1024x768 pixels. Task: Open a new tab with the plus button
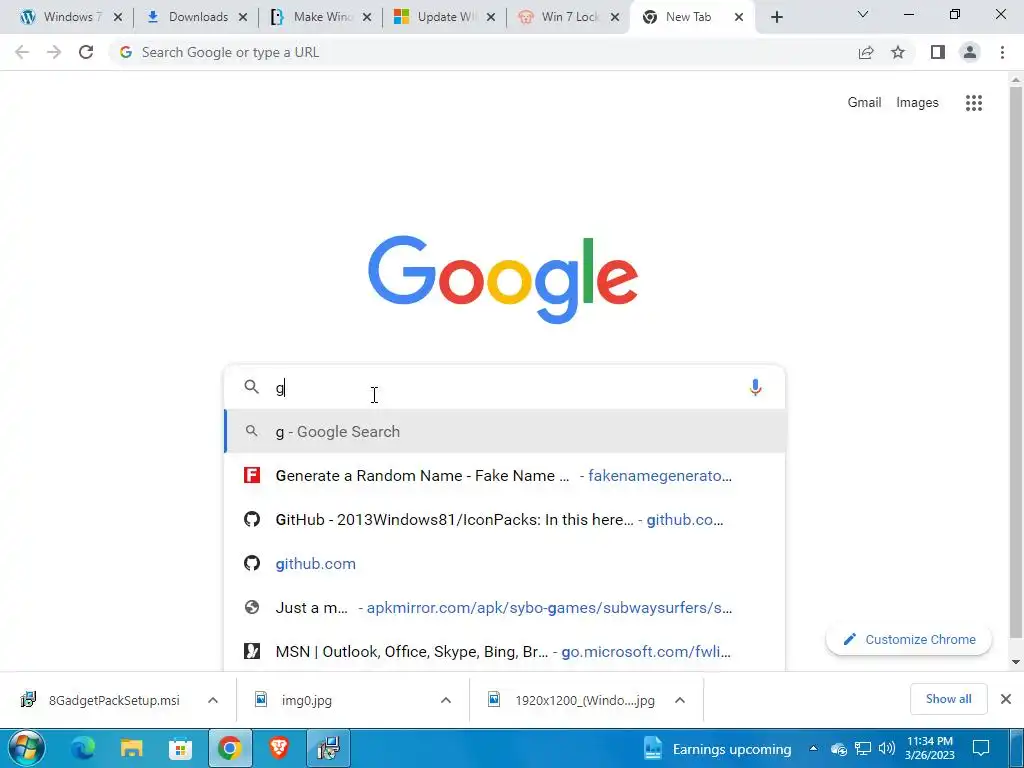coord(776,18)
